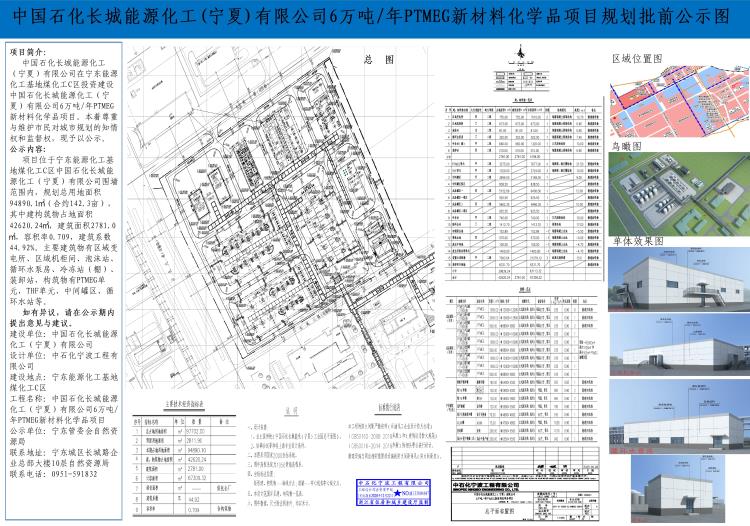Click the '说明' notes heading
Screen dimensions: 750x526
point(291,411)
